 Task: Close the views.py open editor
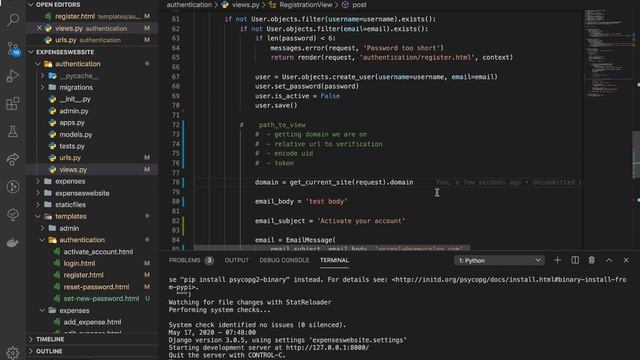pyautogui.click(x=39, y=28)
